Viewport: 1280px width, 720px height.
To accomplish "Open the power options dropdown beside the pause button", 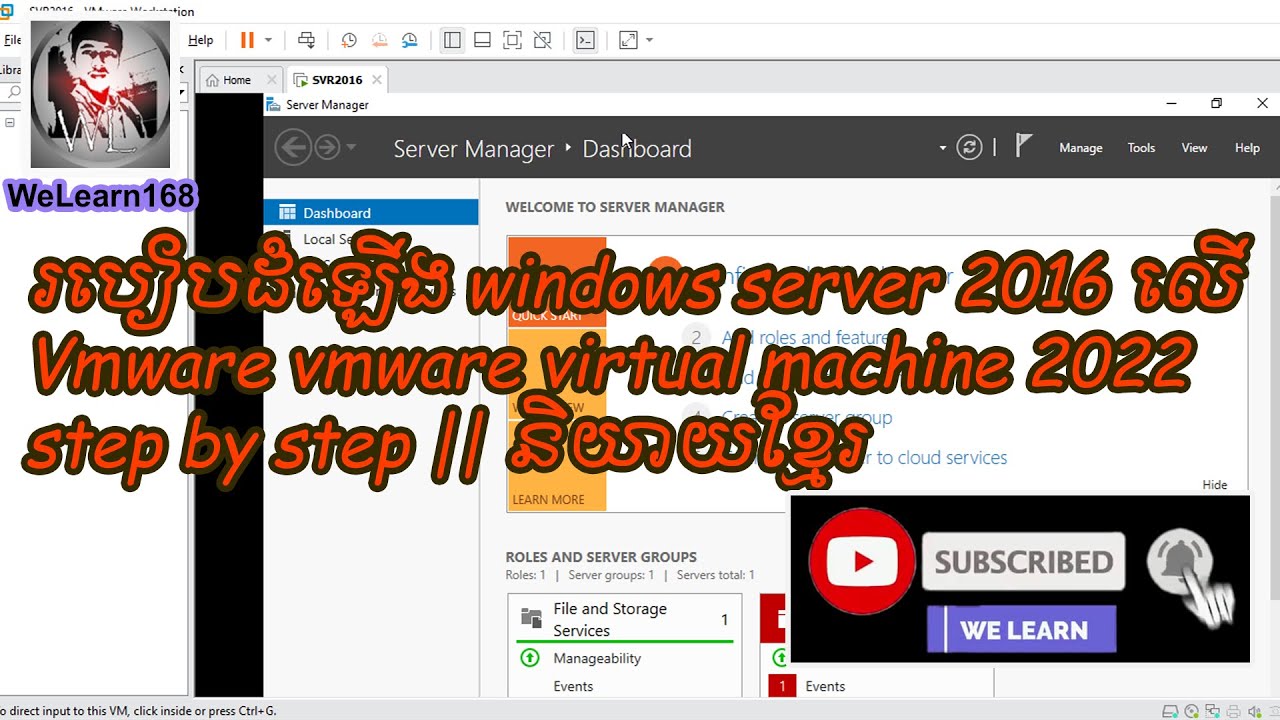I will [x=268, y=40].
